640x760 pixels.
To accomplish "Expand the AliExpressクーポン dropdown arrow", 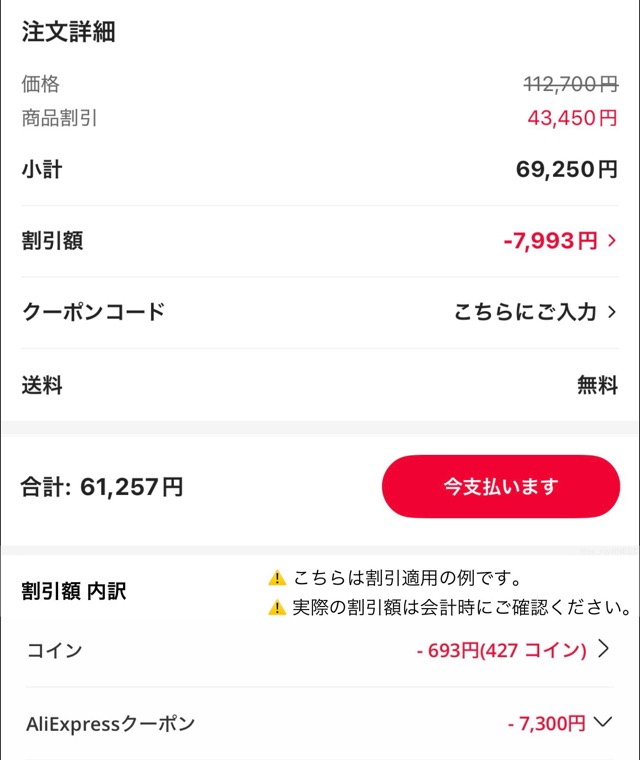I will click(x=602, y=721).
